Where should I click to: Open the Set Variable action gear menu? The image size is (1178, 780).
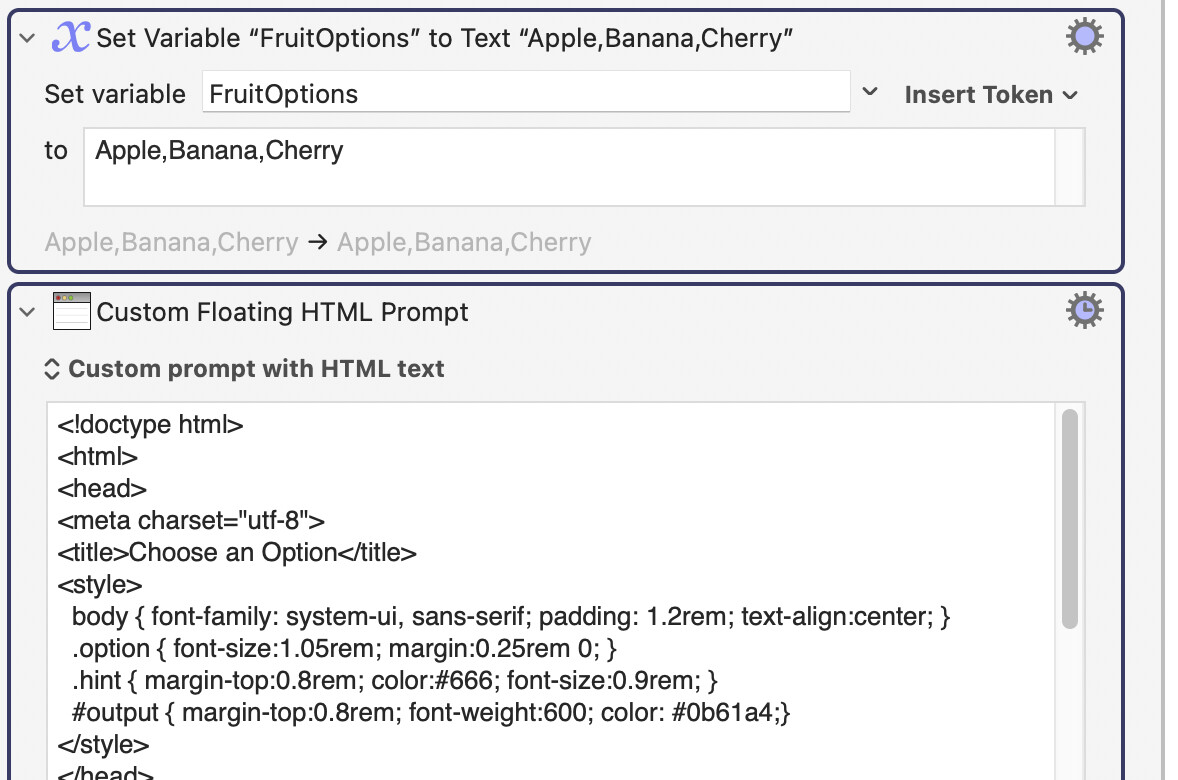[x=1084, y=38]
